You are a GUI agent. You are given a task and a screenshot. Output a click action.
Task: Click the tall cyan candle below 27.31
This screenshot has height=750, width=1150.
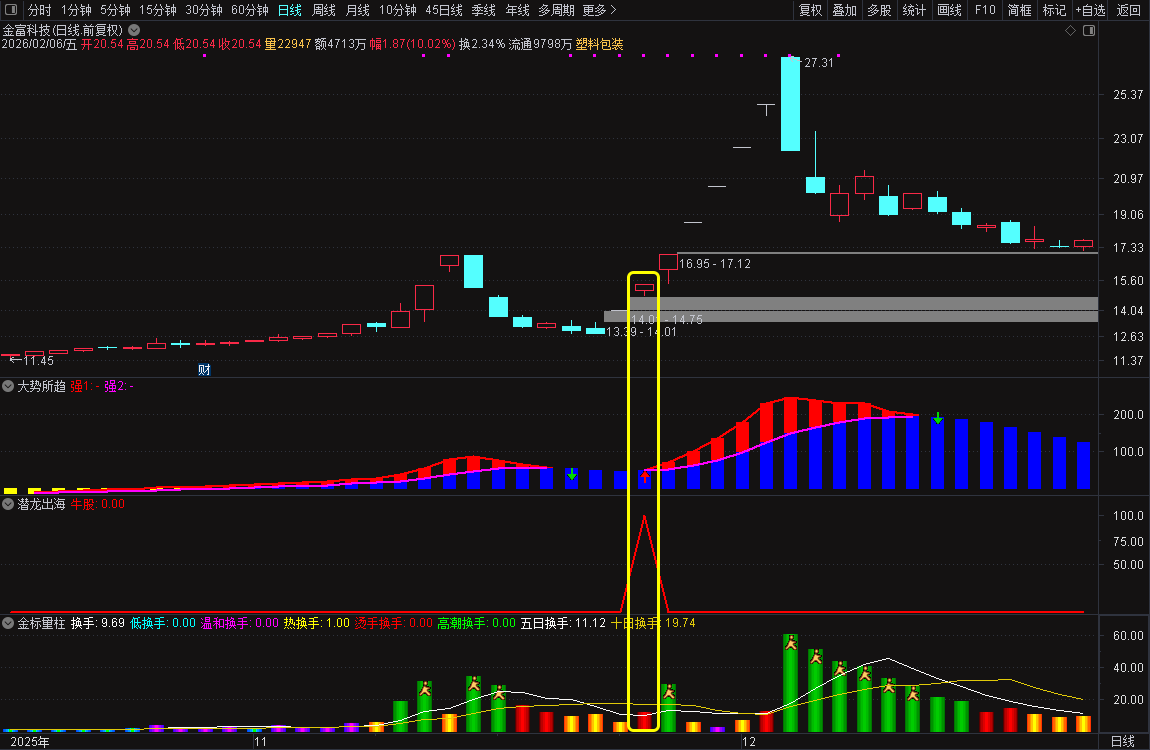(x=791, y=104)
